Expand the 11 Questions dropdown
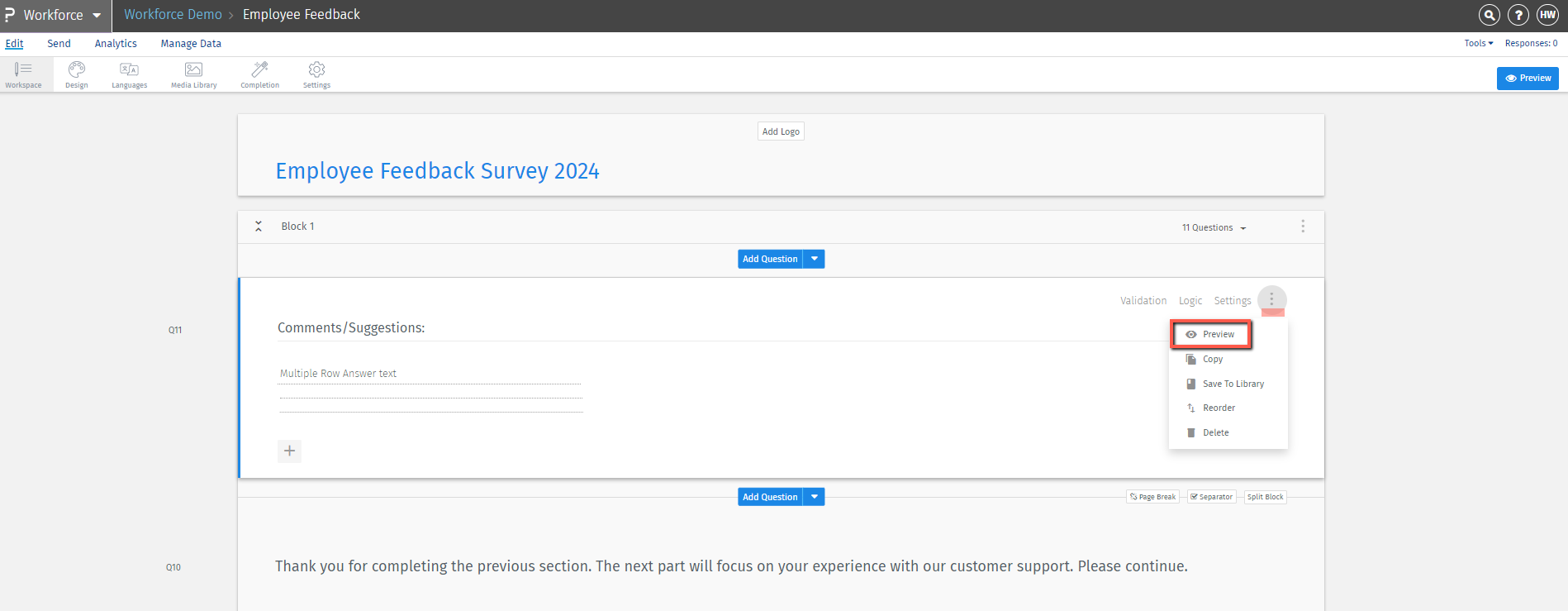 tap(1214, 227)
